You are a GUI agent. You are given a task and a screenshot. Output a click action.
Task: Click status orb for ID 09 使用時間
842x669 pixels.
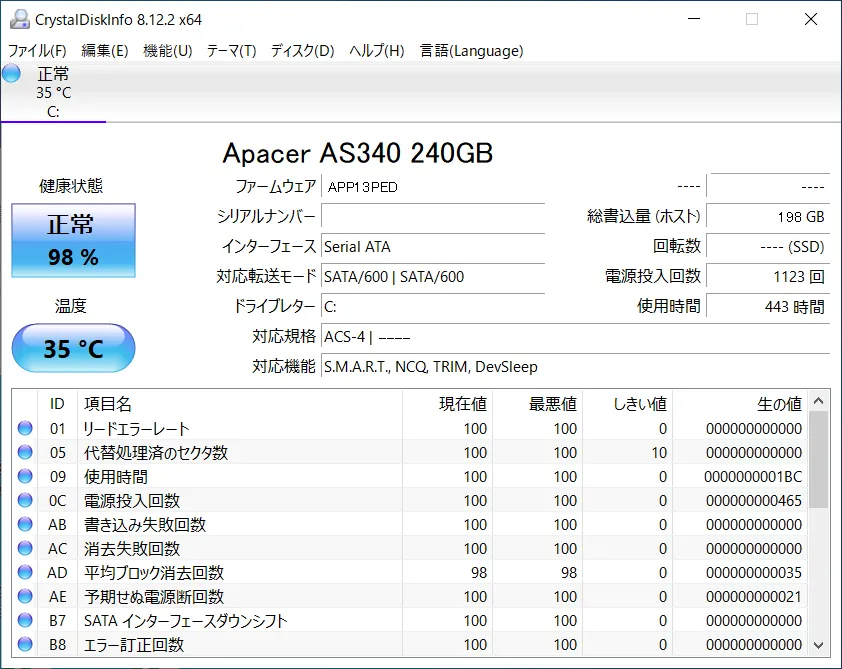(25, 476)
